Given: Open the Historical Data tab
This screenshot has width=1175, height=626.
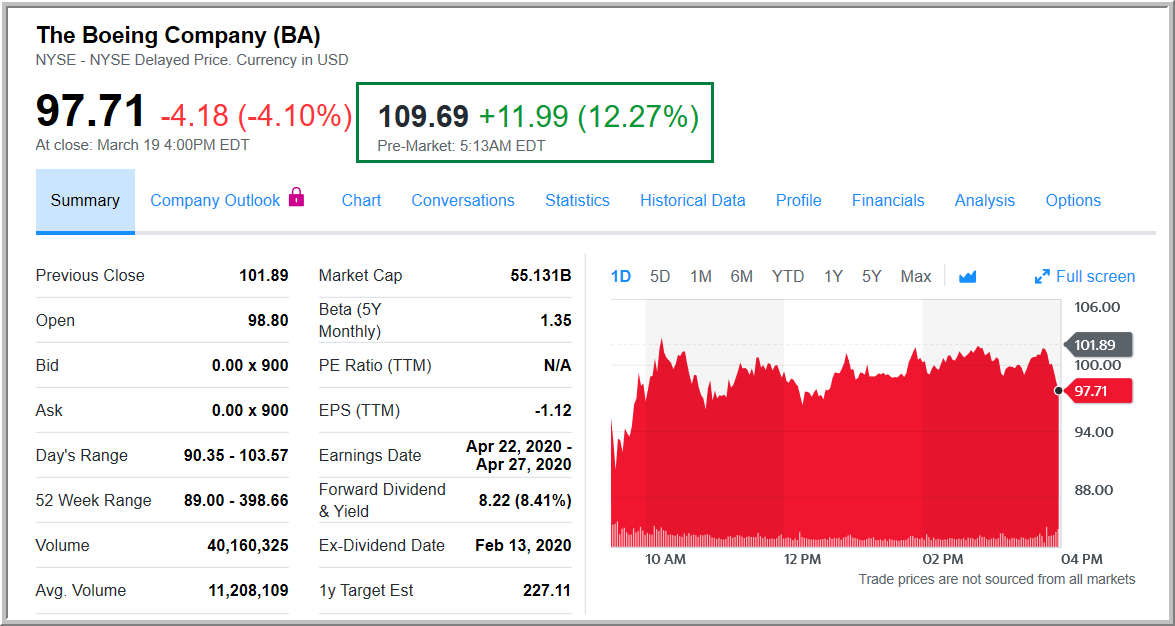Looking at the screenshot, I should (692, 200).
